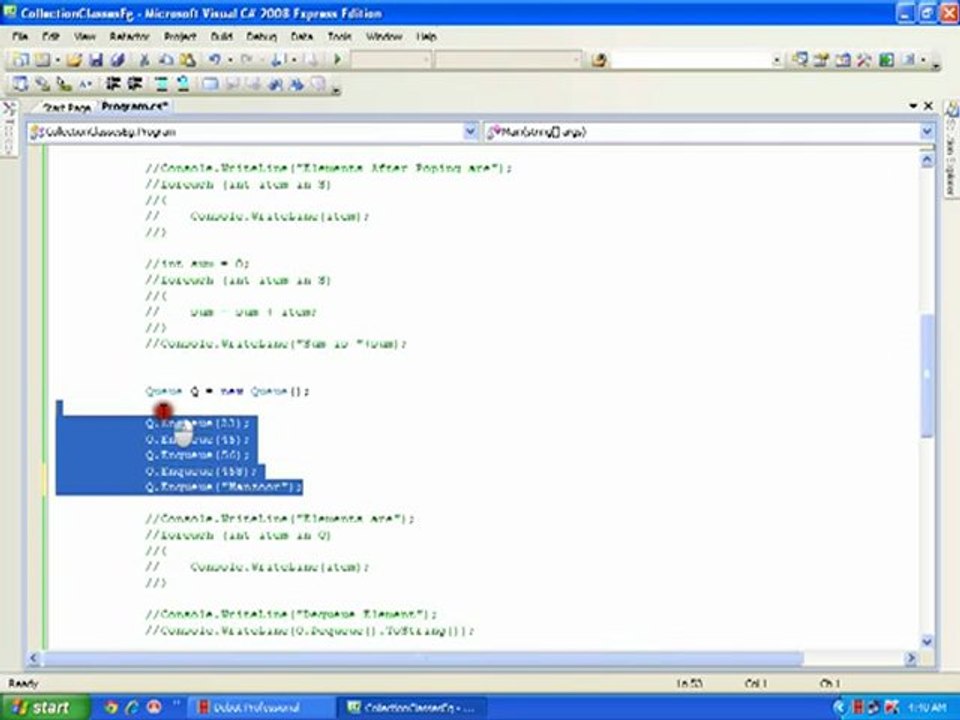The height and width of the screenshot is (720, 960).
Task: Open the Debug menu
Action: (261, 37)
